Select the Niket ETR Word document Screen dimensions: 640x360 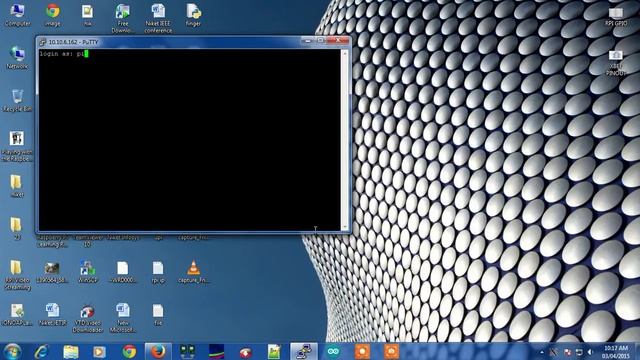pyautogui.click(x=52, y=314)
